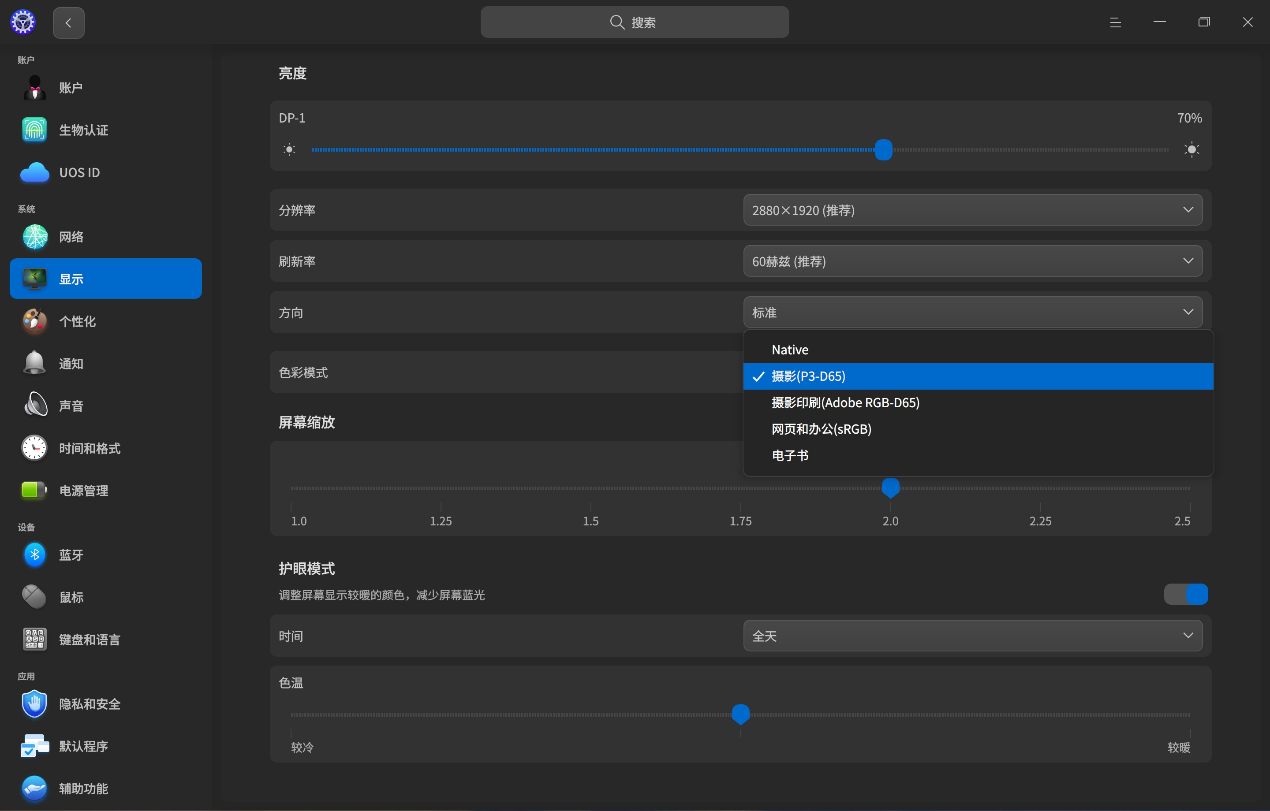Open the resolution 2880×1920 dropdown
1270x811 pixels.
pos(972,210)
